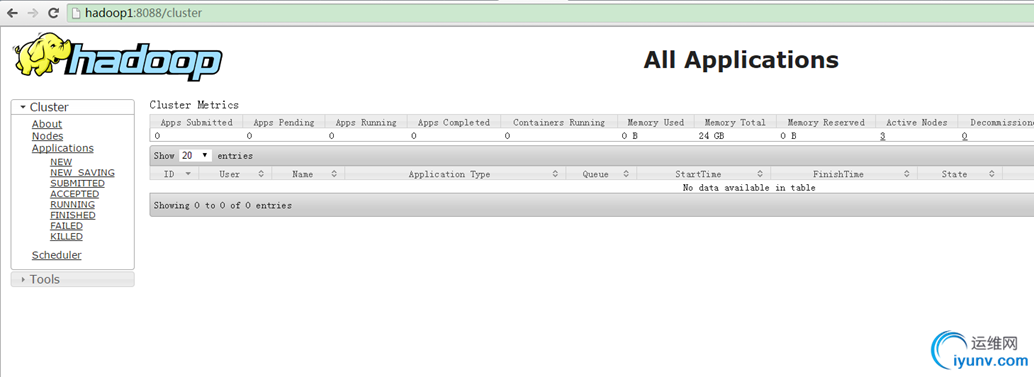1034x377 pixels.
Task: Click the Apps Pending metrics header
Action: click(x=284, y=122)
